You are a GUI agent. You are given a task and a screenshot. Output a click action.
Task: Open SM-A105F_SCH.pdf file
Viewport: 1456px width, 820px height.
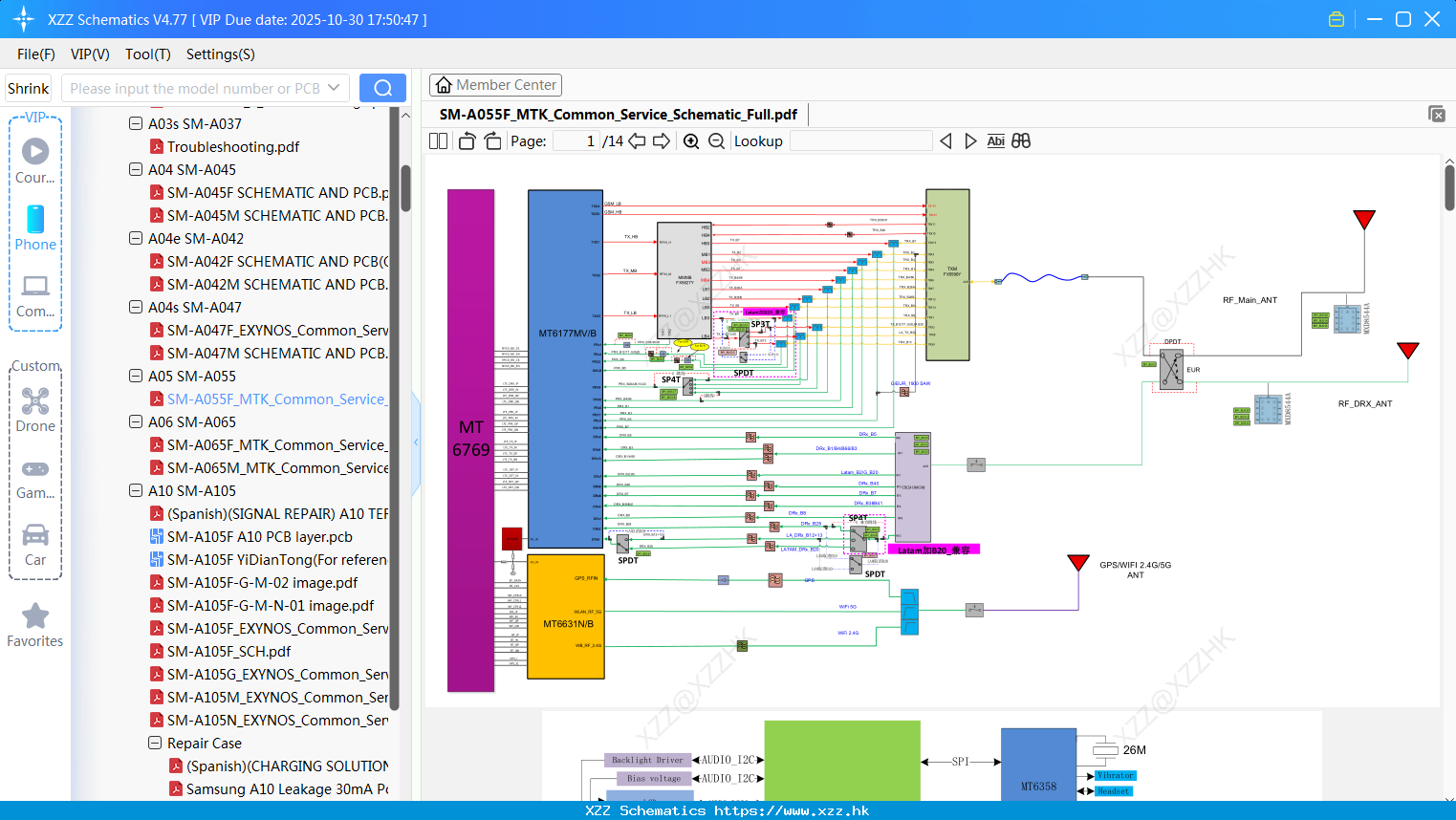pyautogui.click(x=229, y=651)
